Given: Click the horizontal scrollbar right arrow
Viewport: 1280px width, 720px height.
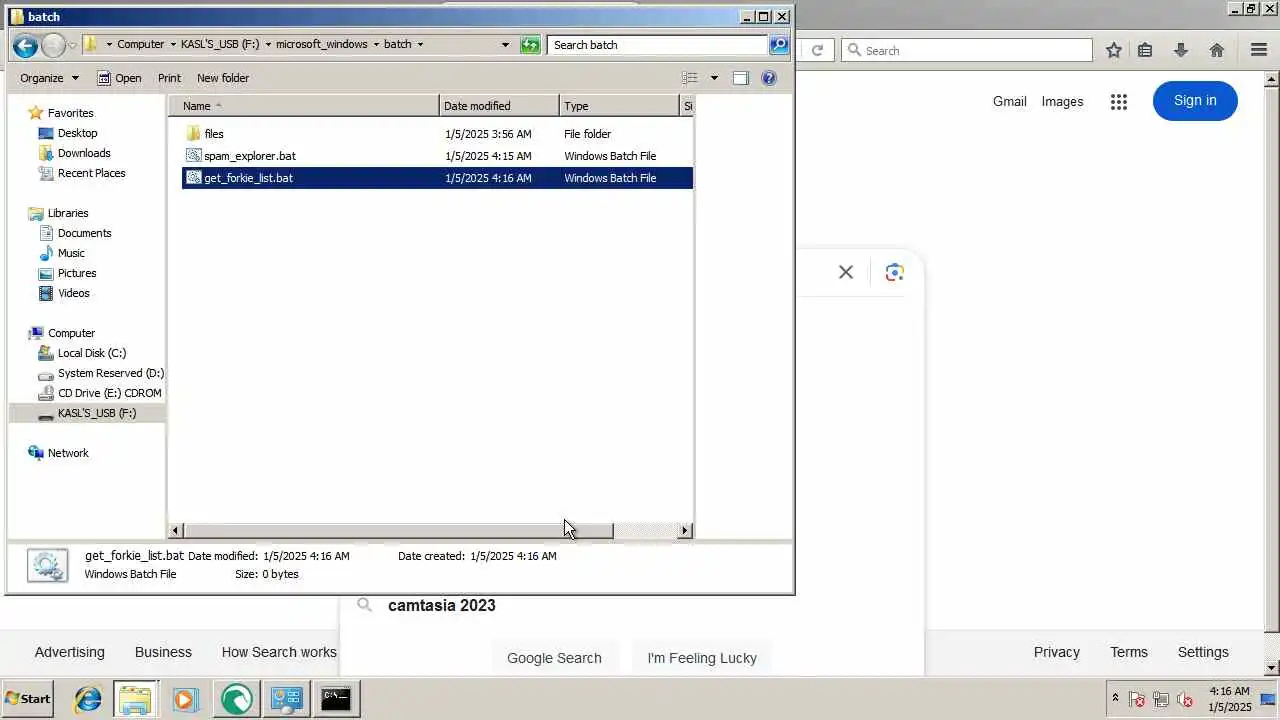Looking at the screenshot, I should (x=685, y=531).
